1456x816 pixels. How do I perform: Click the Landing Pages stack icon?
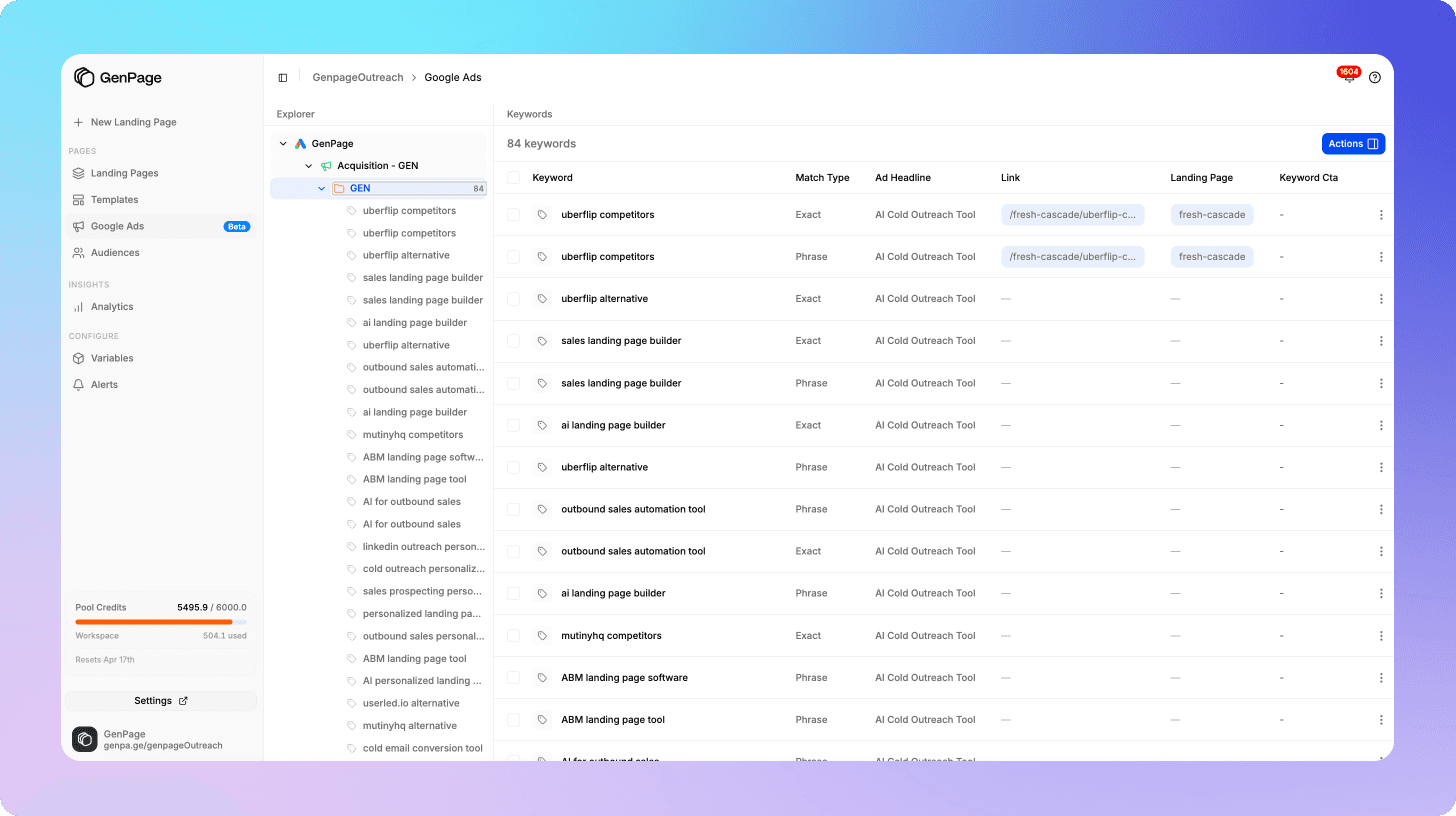click(x=78, y=173)
